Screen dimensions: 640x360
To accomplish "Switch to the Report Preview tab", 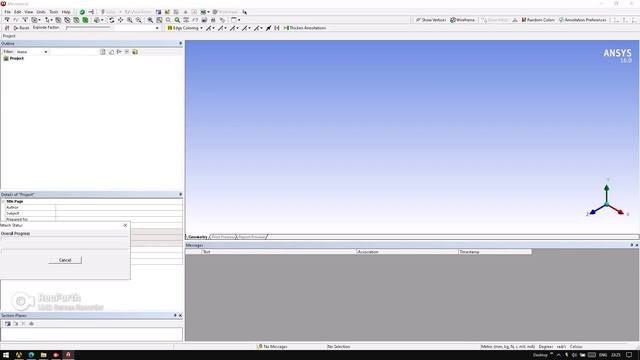I will (x=251, y=237).
